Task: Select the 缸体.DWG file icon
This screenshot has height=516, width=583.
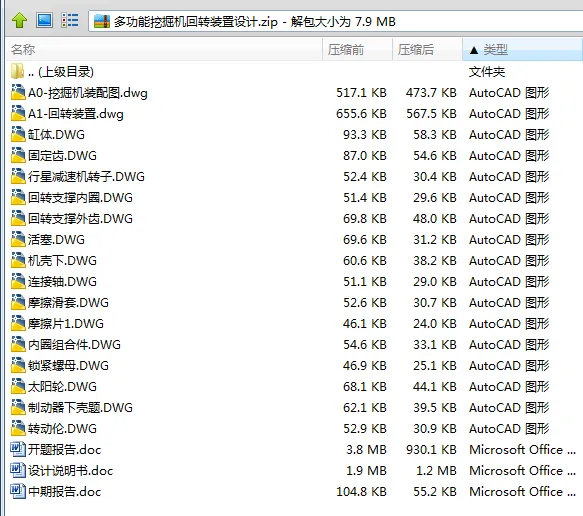Action: click(x=18, y=134)
